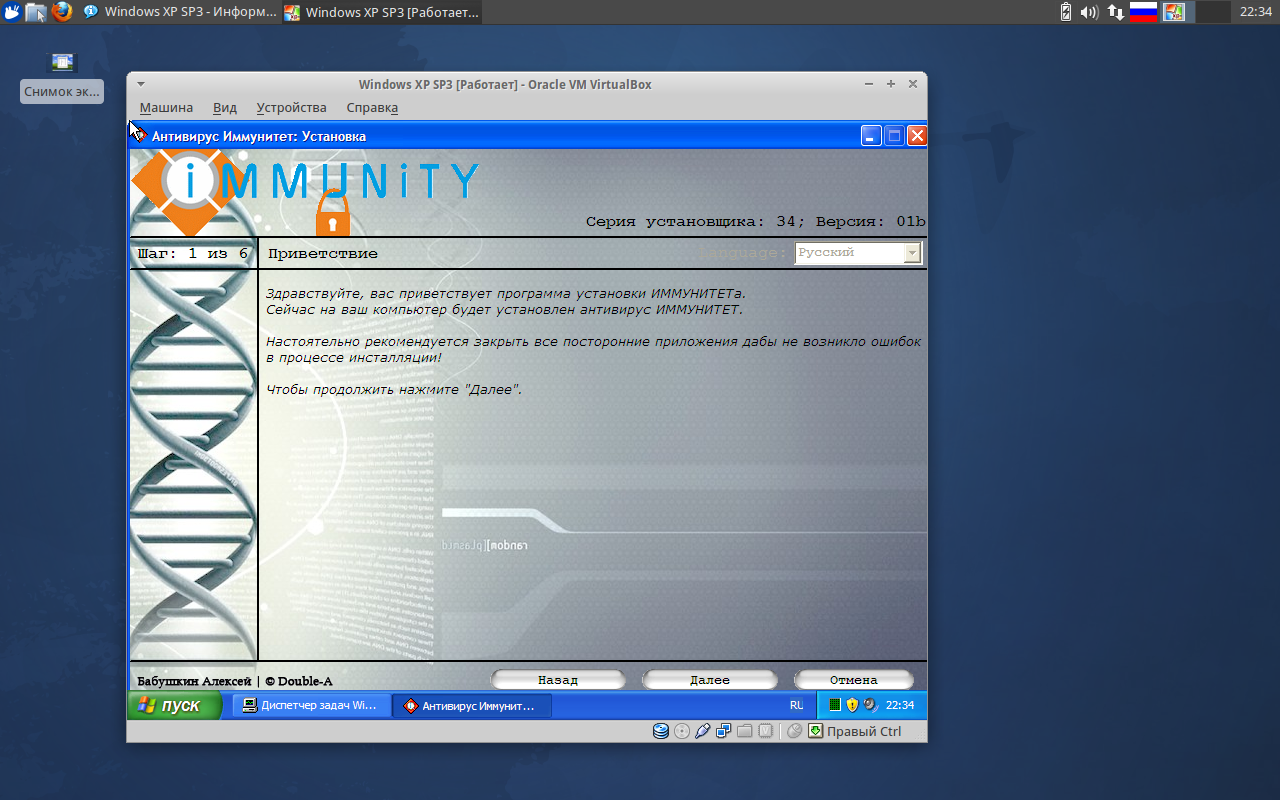1280x800 pixels.
Task: Click the Снимок эк... desktop file label
Action: click(63, 92)
